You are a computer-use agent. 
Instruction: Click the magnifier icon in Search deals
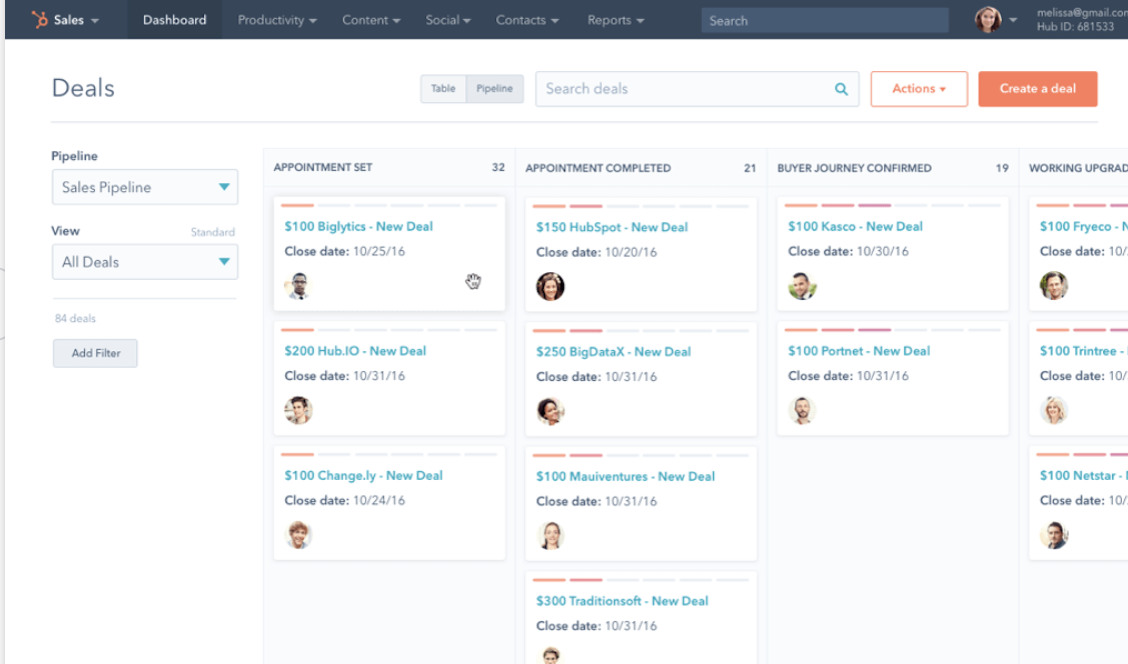pos(840,89)
